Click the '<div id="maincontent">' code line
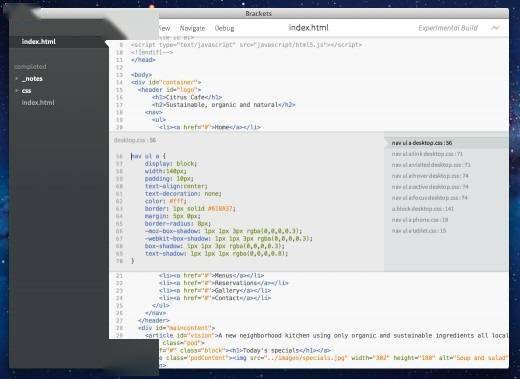The width and height of the screenshot is (520, 379). [176, 328]
